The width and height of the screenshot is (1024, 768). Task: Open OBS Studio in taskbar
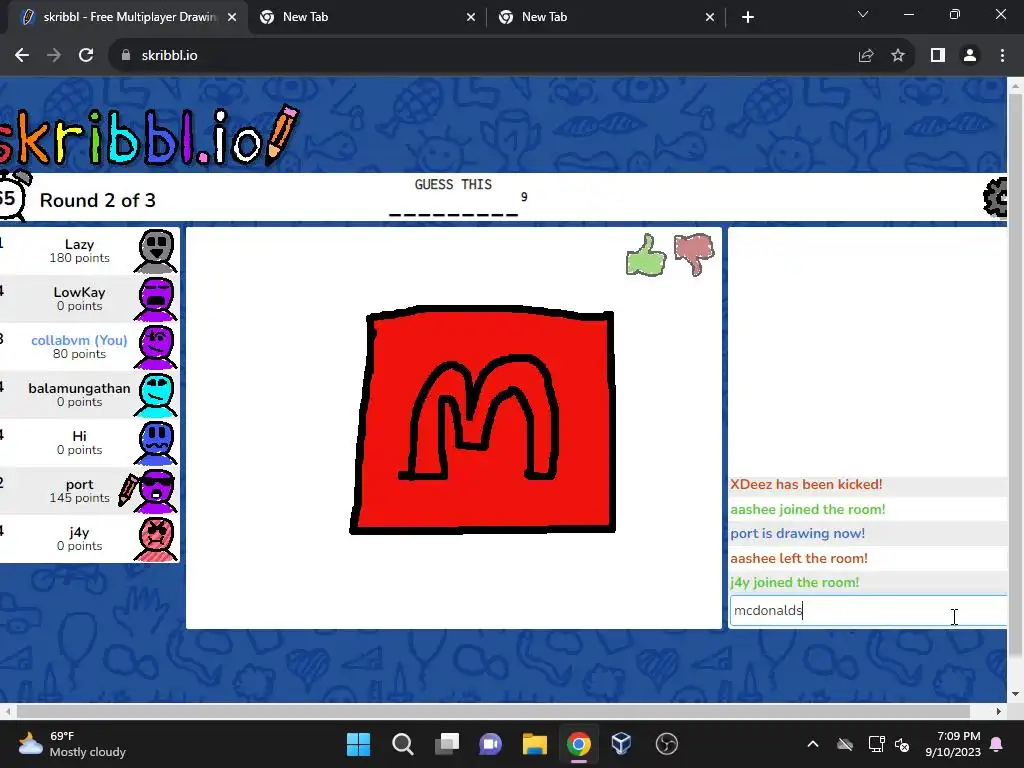coord(666,744)
